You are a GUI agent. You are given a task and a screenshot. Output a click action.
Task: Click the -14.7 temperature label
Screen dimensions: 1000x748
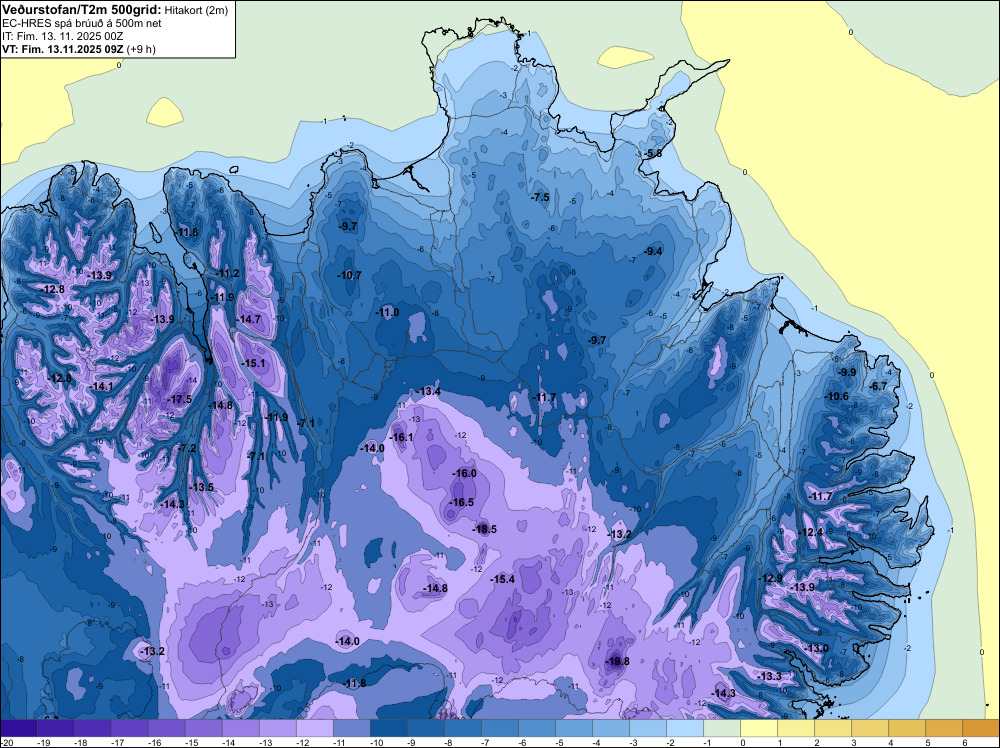(249, 319)
